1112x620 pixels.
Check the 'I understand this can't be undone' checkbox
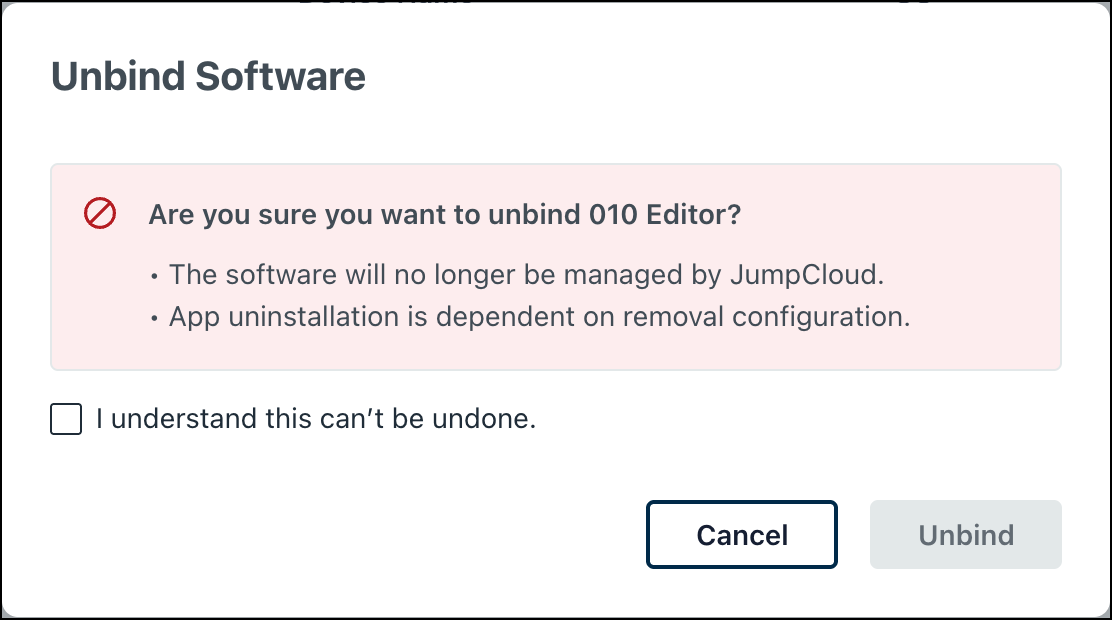coord(66,419)
